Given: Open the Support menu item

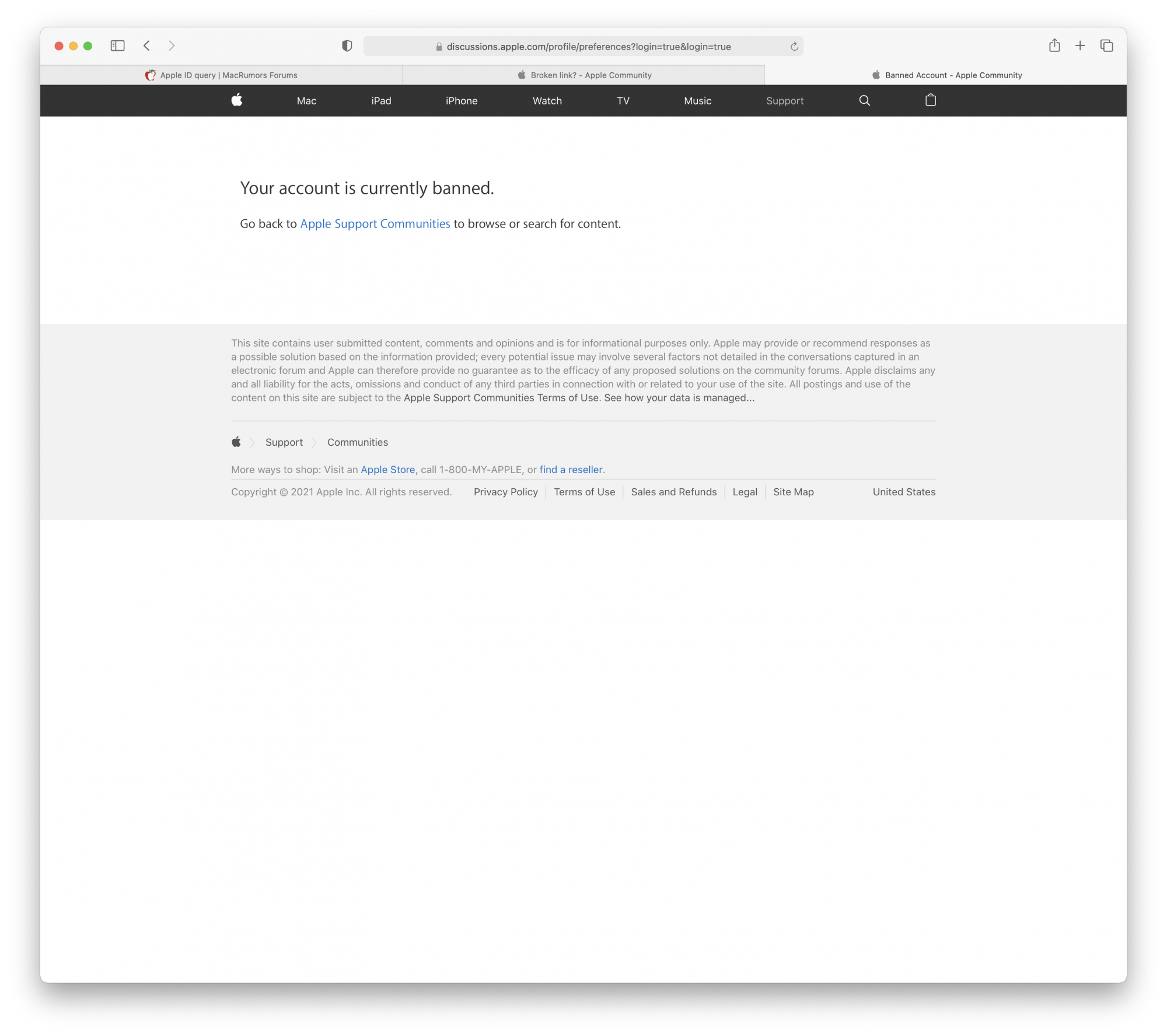Looking at the screenshot, I should (785, 101).
